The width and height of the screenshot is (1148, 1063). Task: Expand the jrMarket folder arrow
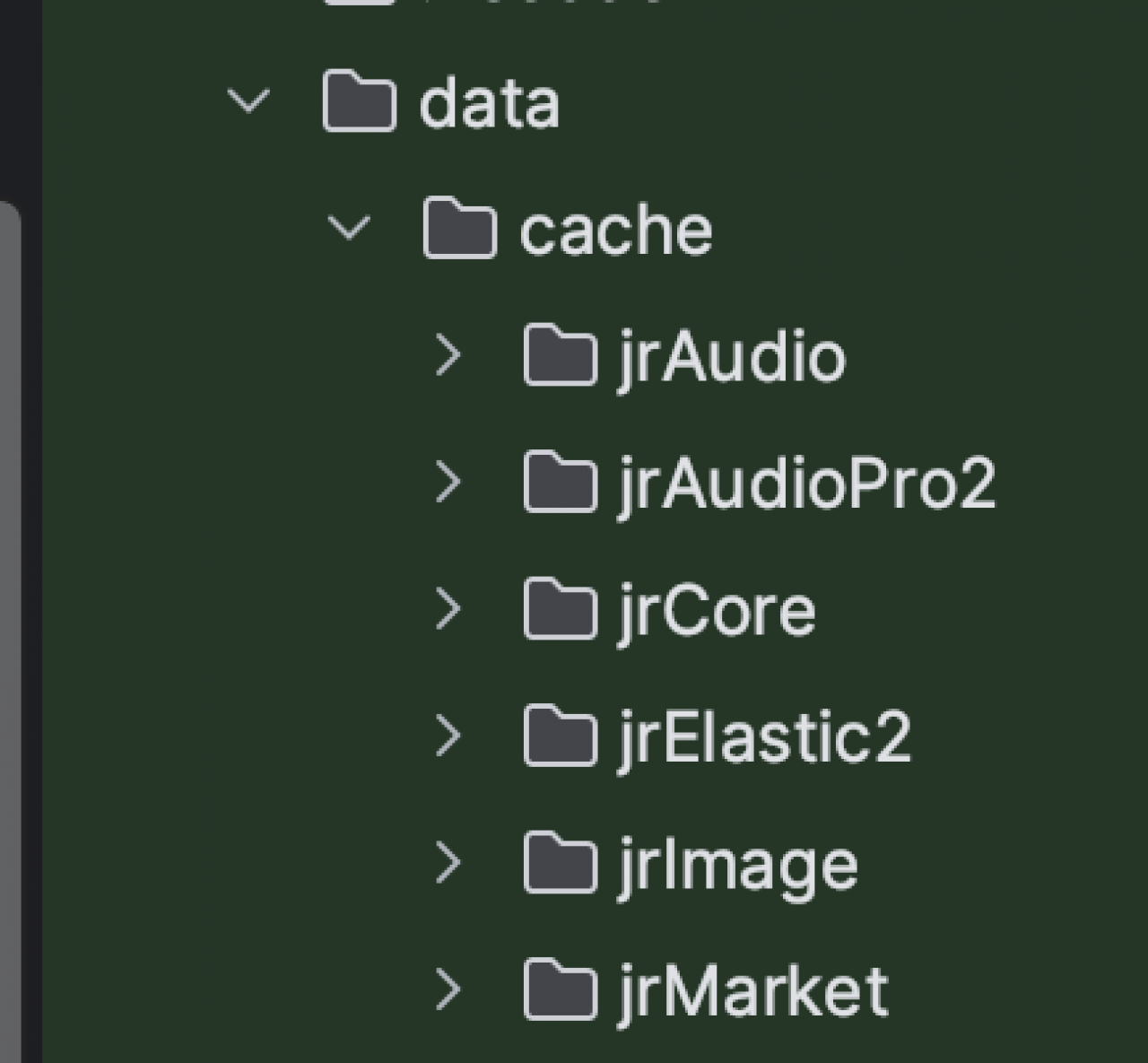(x=448, y=990)
